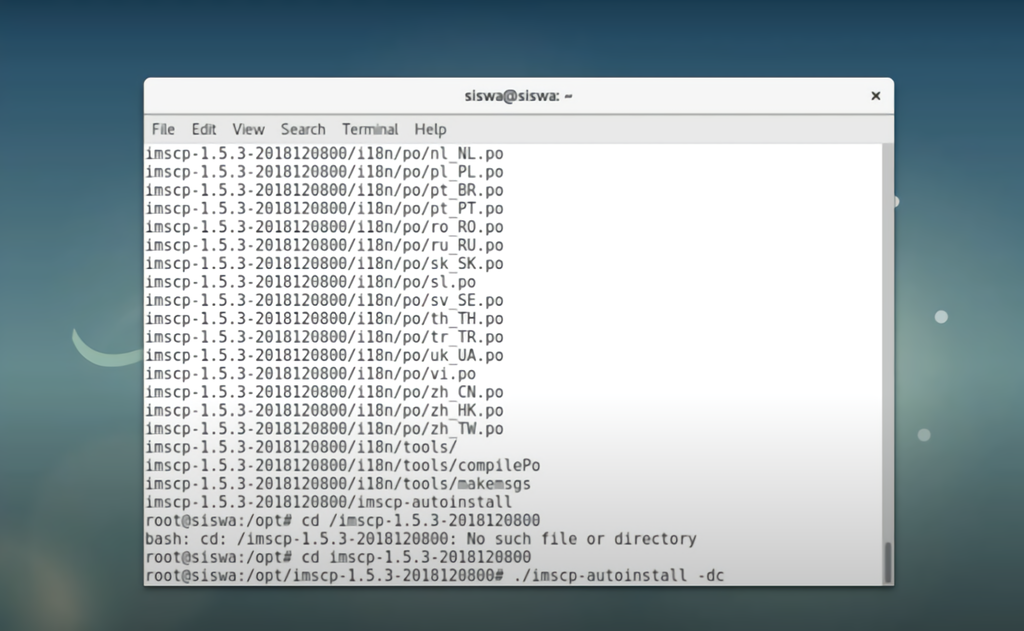1024x631 pixels.
Task: Click the line ending in tr_TR.po
Action: pos(325,337)
